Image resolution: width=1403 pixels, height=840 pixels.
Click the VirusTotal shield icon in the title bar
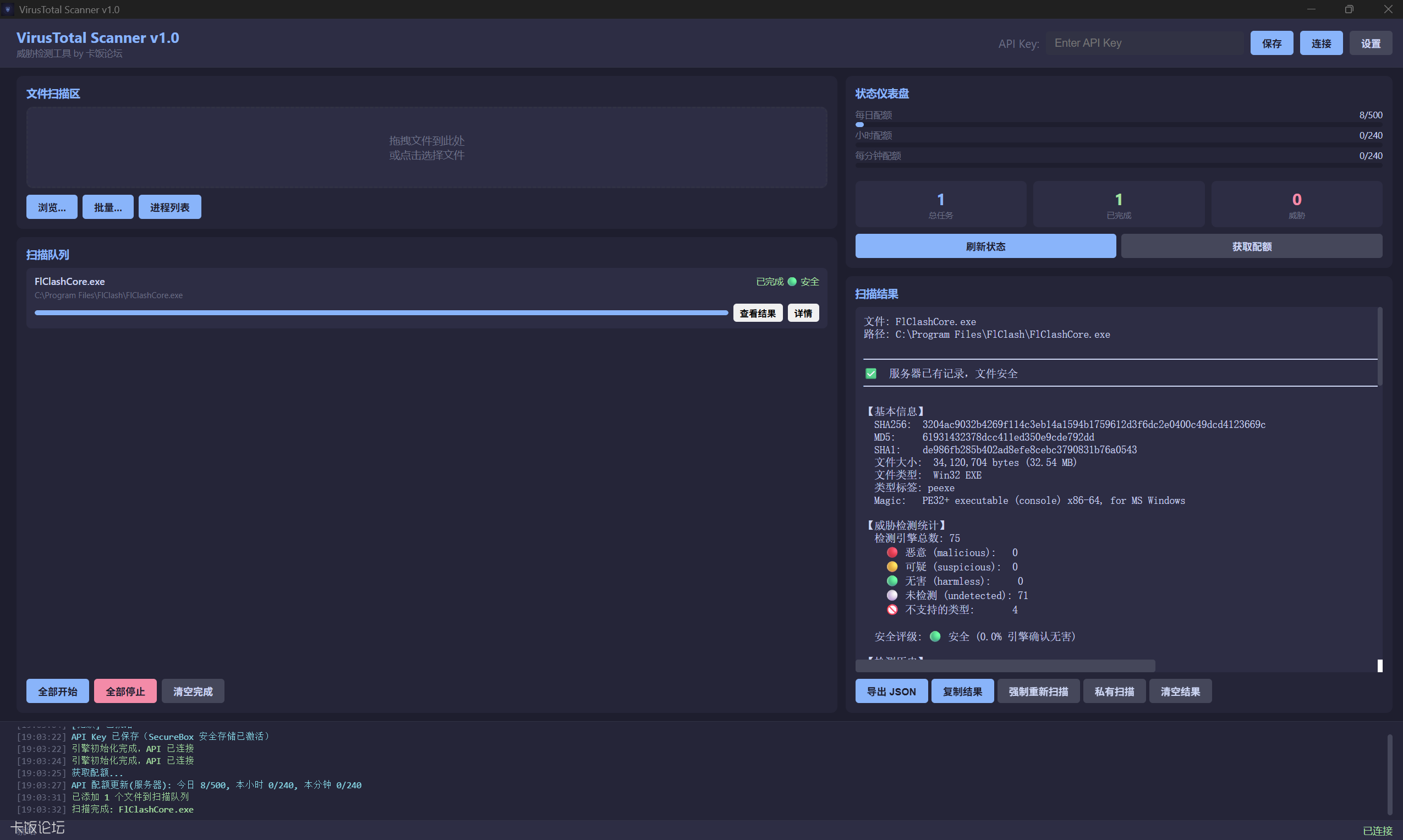click(x=8, y=9)
